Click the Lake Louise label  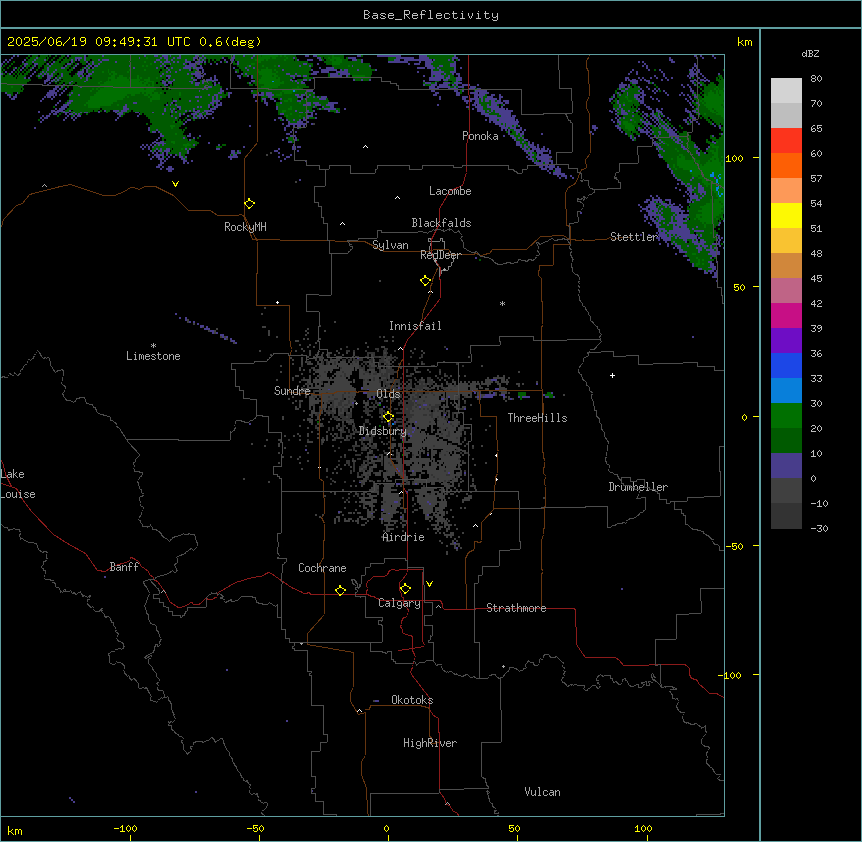[18, 484]
